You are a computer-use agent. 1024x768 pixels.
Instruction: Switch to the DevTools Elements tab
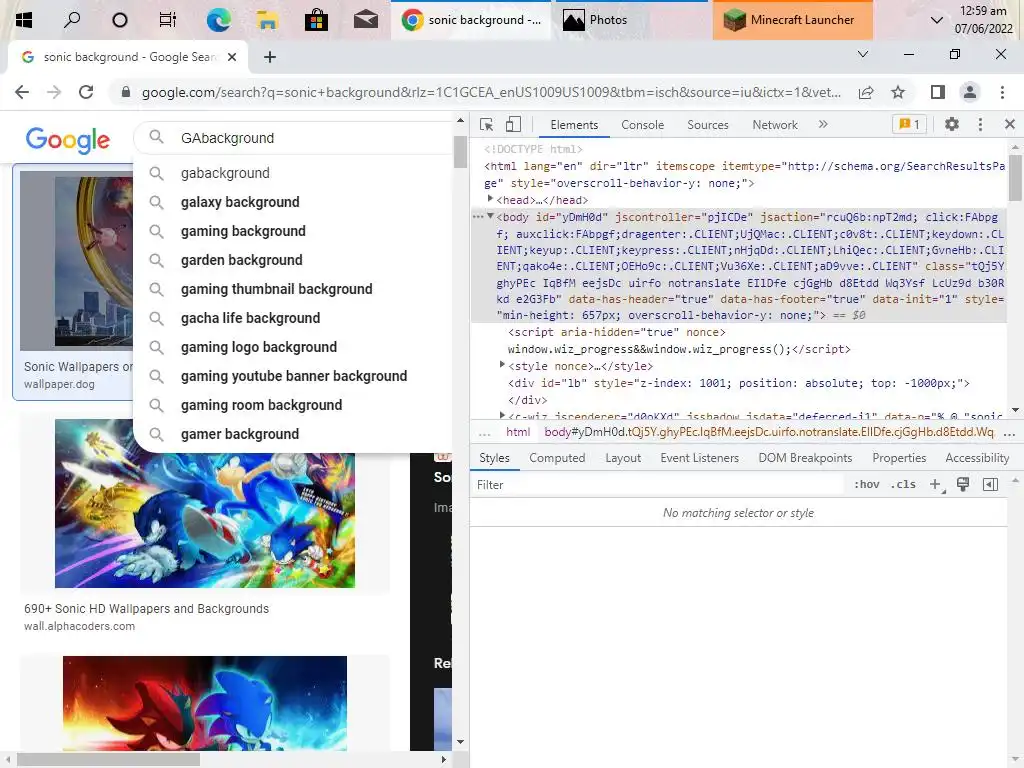tap(574, 125)
